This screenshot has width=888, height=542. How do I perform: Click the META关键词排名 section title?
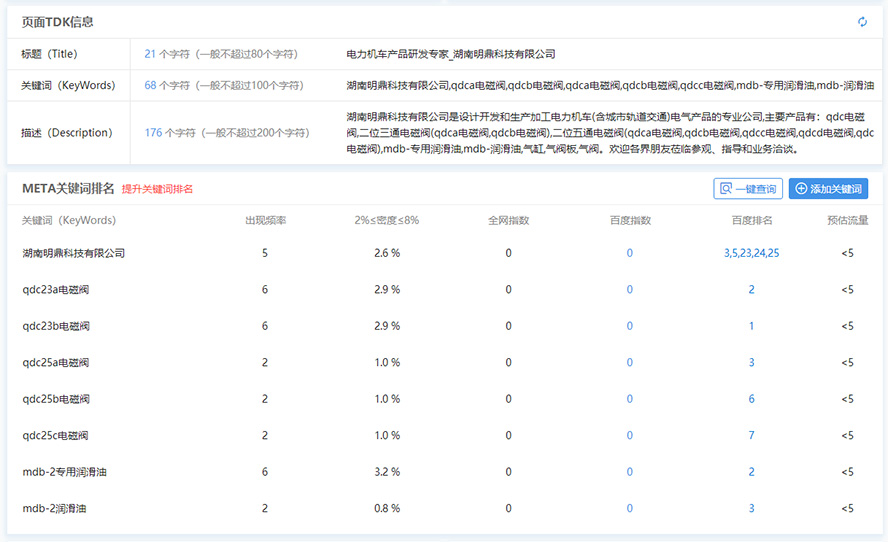pos(68,189)
